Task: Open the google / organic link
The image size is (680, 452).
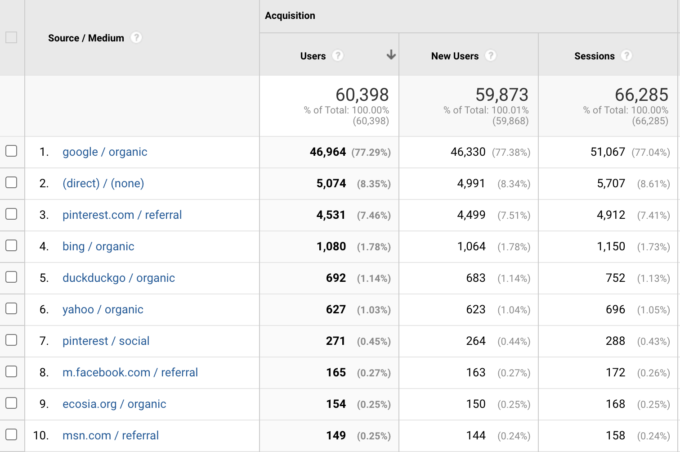Action: [x=105, y=152]
